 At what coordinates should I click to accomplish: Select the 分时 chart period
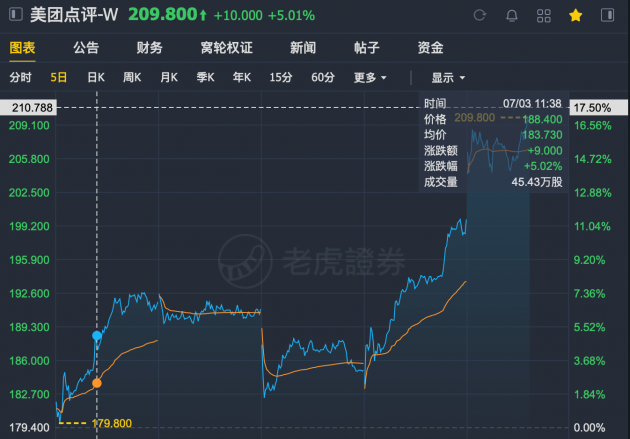[20, 77]
